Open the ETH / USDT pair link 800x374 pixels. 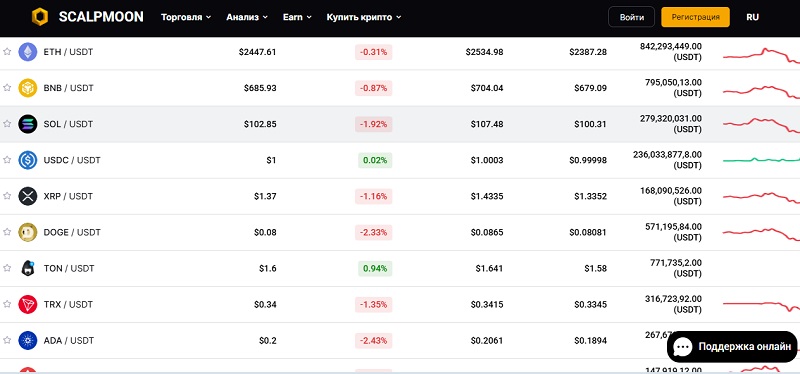[x=68, y=52]
